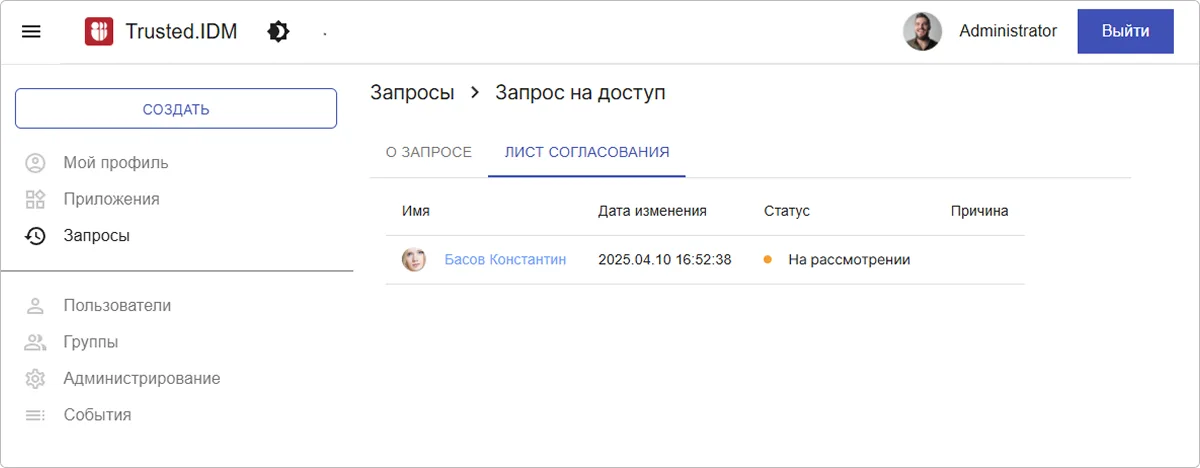The width and height of the screenshot is (1200, 468).
Task: Open the hamburger navigation menu
Action: click(x=31, y=32)
